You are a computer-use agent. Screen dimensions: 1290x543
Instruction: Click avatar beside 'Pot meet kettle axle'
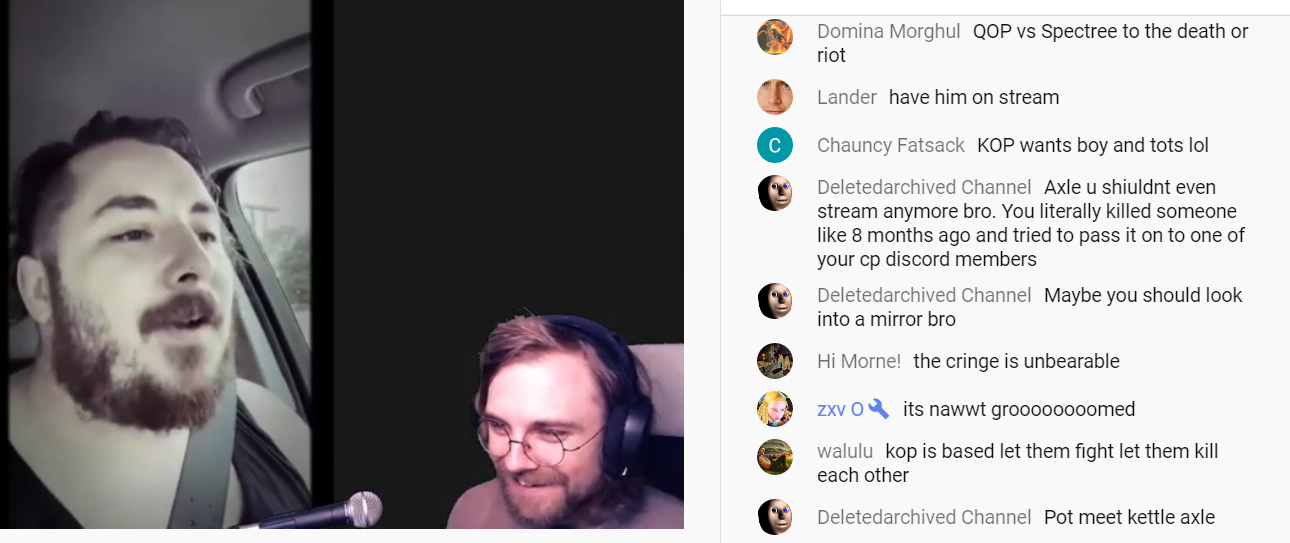[x=775, y=517]
